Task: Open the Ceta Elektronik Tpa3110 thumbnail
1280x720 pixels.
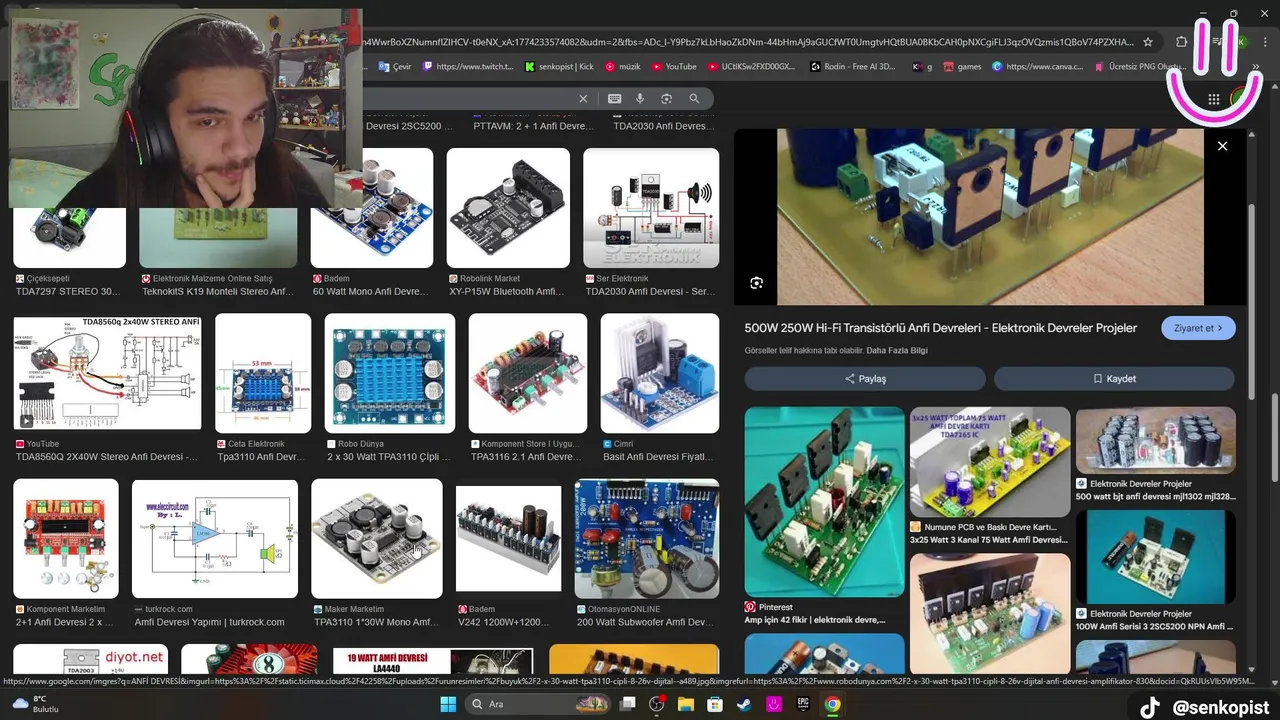Action: [x=263, y=373]
